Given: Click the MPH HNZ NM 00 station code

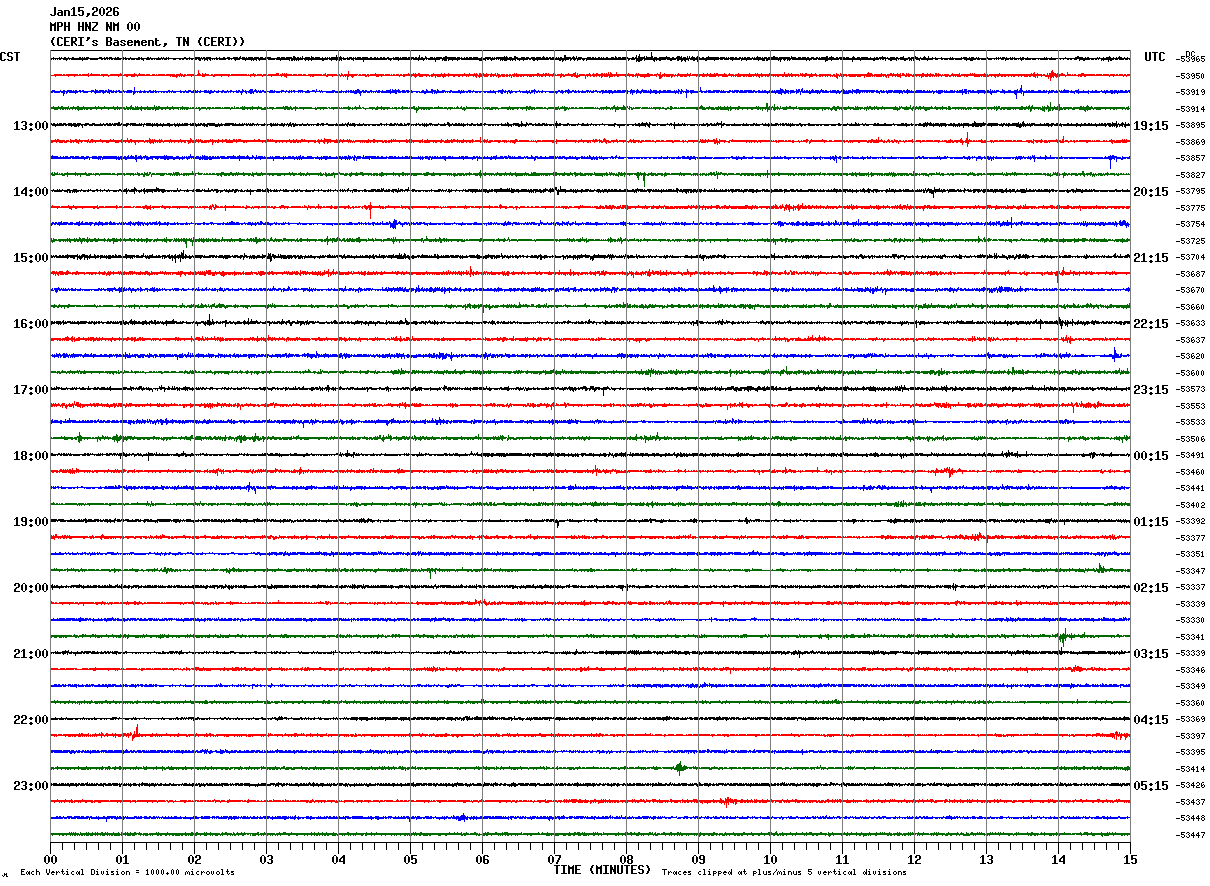Looking at the screenshot, I should click(95, 27).
